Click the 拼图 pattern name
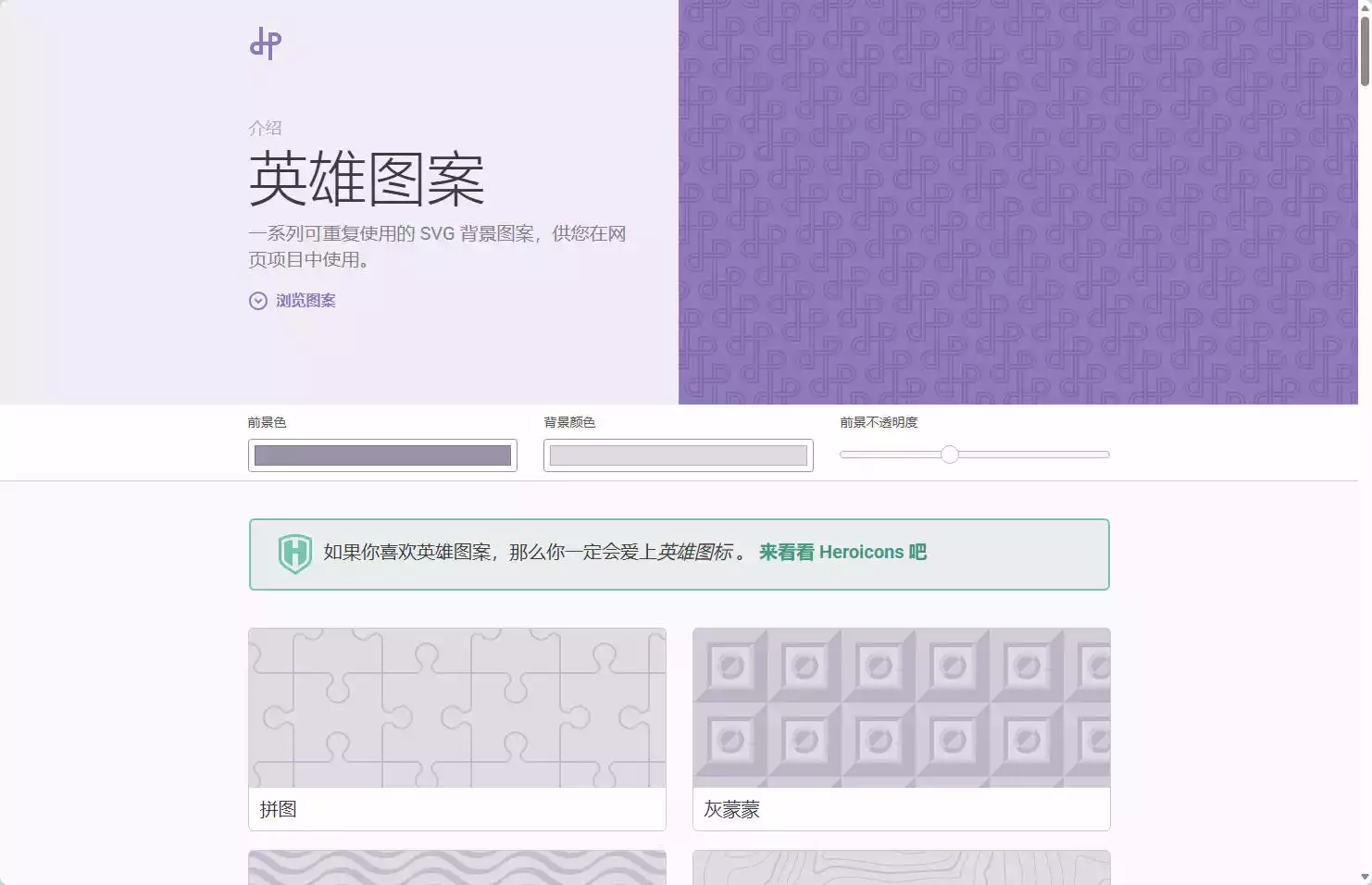This screenshot has width=1372, height=885. tap(279, 809)
